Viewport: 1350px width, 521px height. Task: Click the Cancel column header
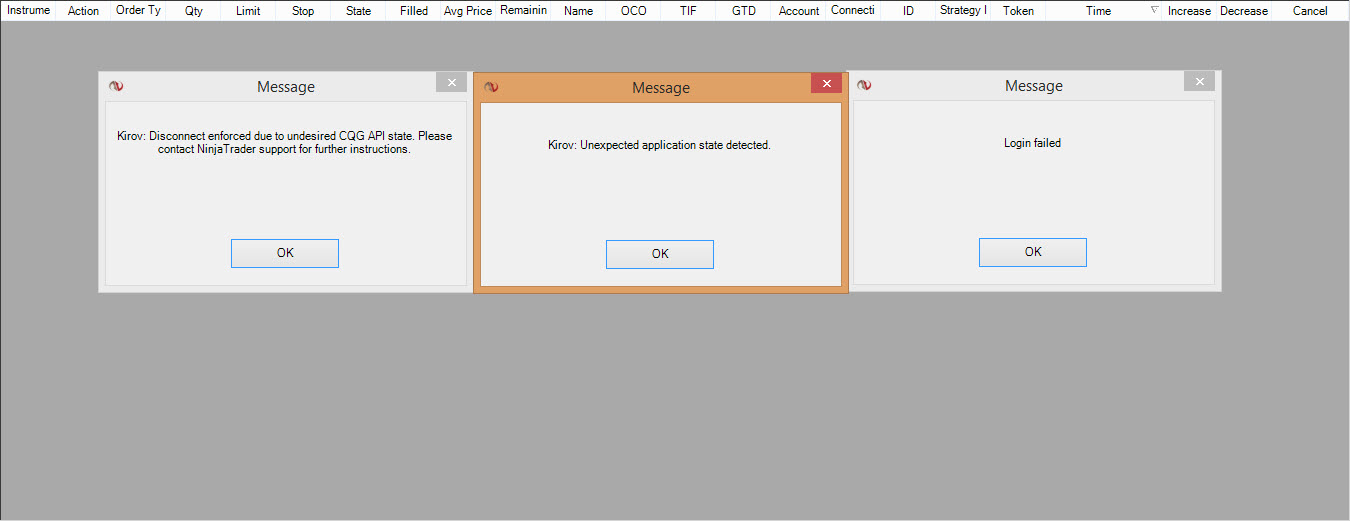[1310, 11]
